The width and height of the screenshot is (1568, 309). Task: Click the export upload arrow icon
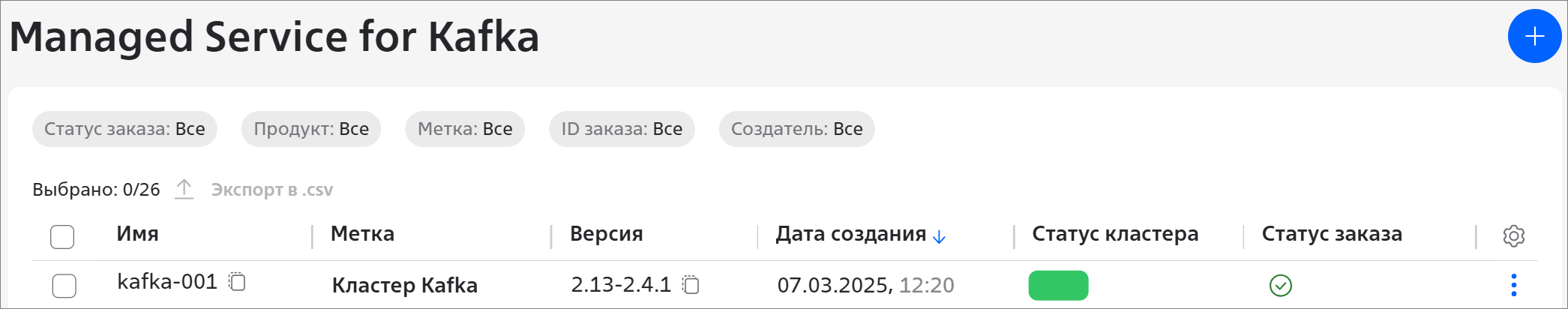[x=184, y=189]
